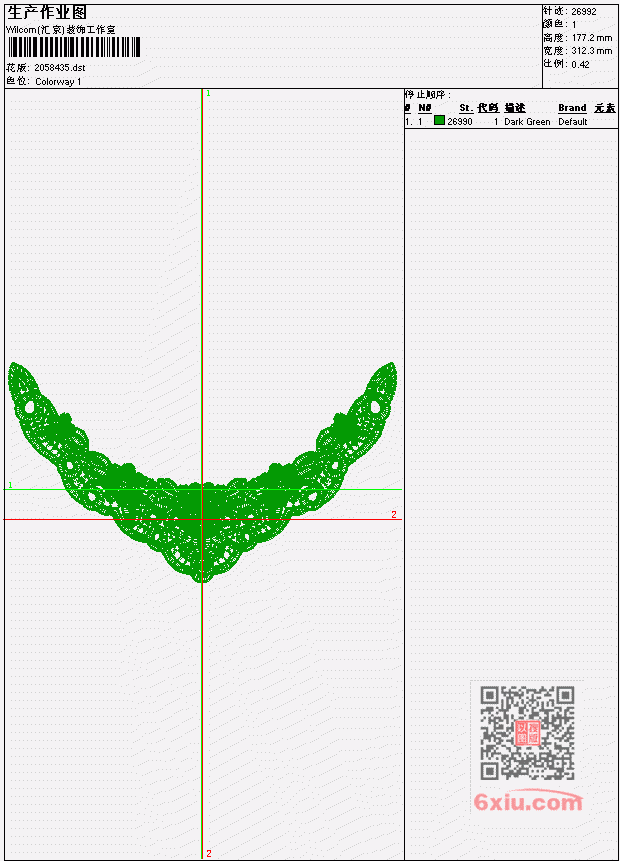Screen dimensions: 620x861
Task: Click the Colorway 1 value
Action: coord(58,81)
